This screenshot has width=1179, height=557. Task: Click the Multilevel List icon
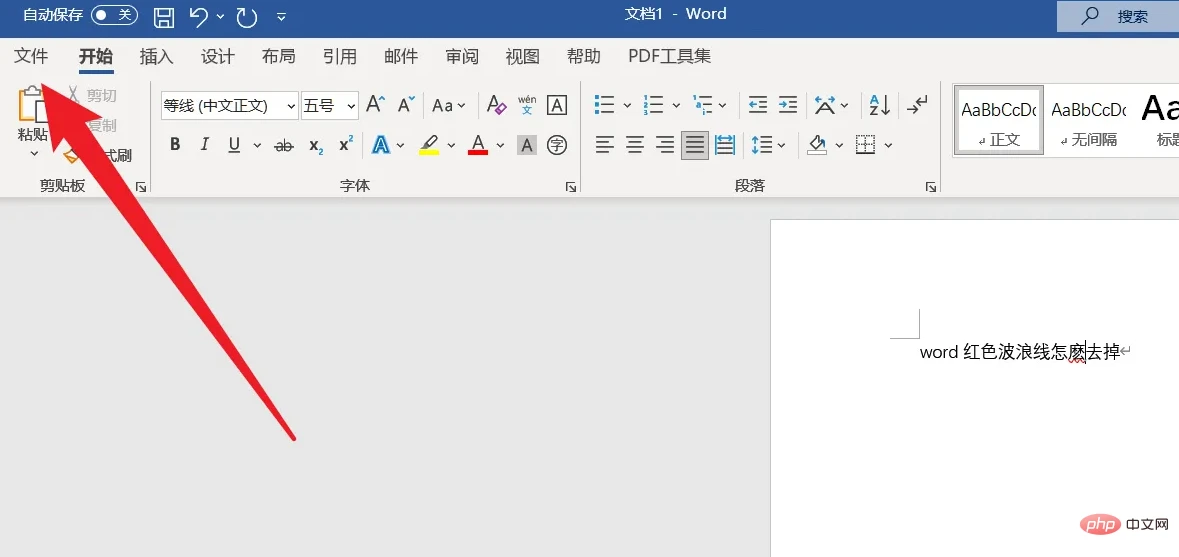click(x=702, y=104)
